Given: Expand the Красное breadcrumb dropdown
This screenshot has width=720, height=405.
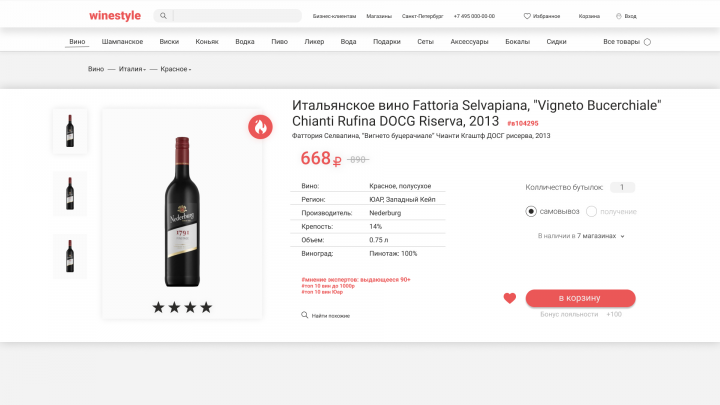Looking at the screenshot, I should [176, 69].
